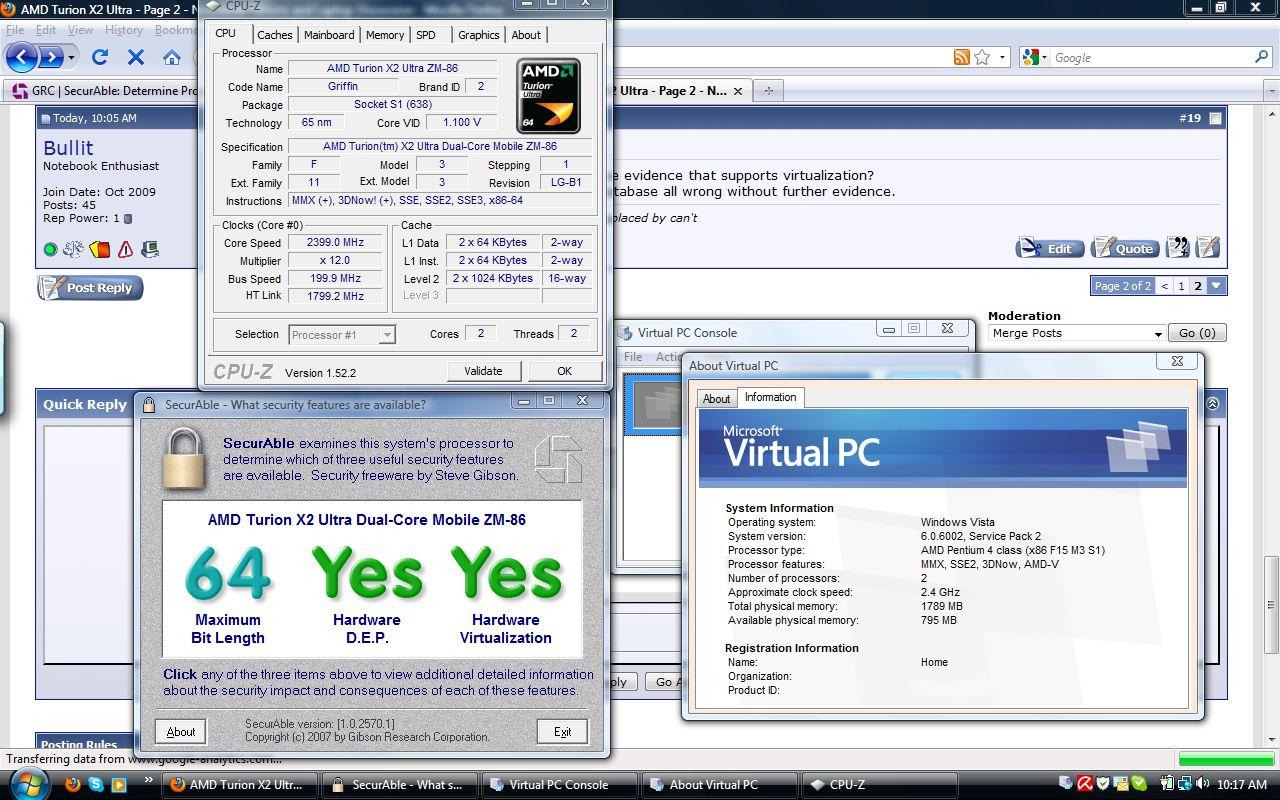Select the Information tab in About Virtual PC
1280x800 pixels.
(770, 397)
